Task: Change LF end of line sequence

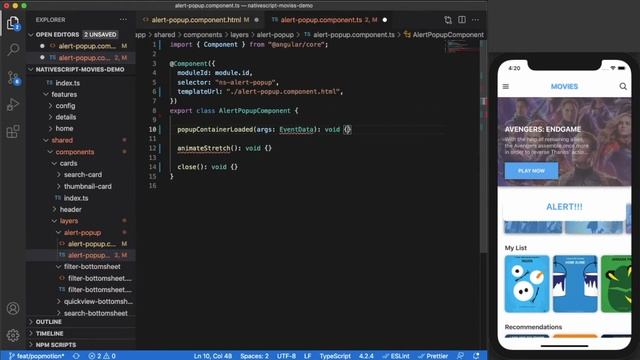Action: (x=308, y=356)
